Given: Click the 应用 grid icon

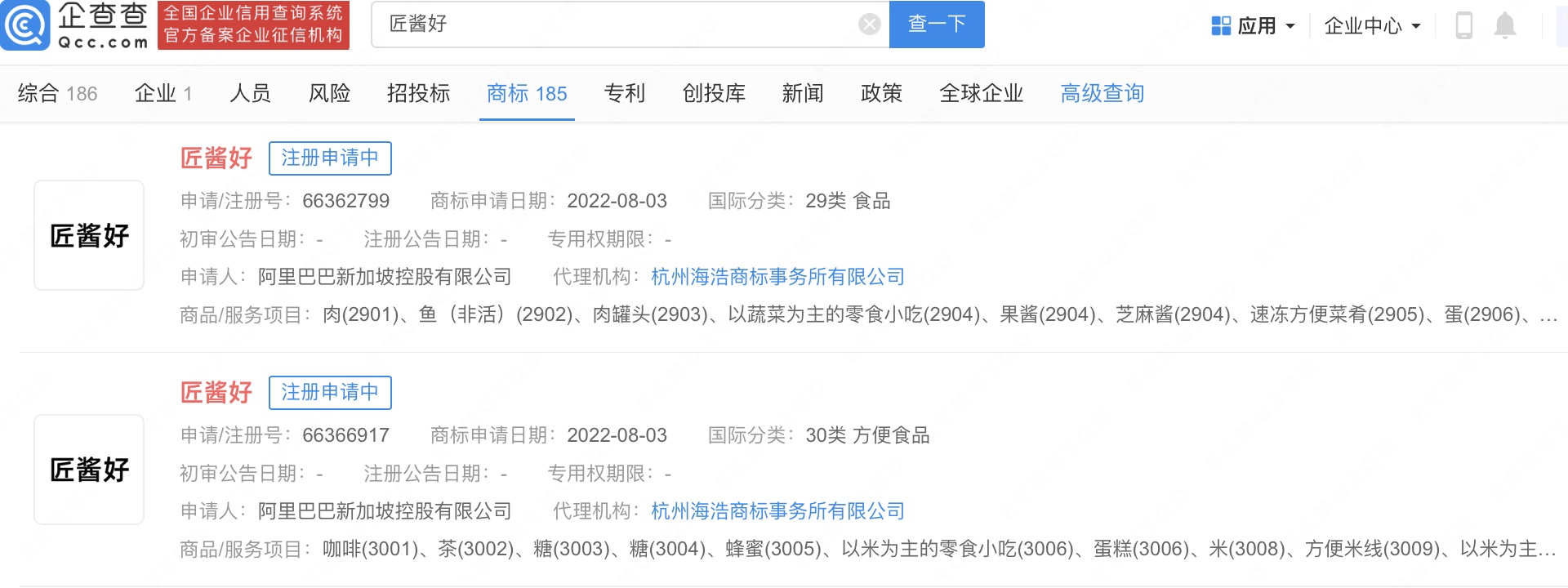Looking at the screenshot, I should click(x=1221, y=26).
